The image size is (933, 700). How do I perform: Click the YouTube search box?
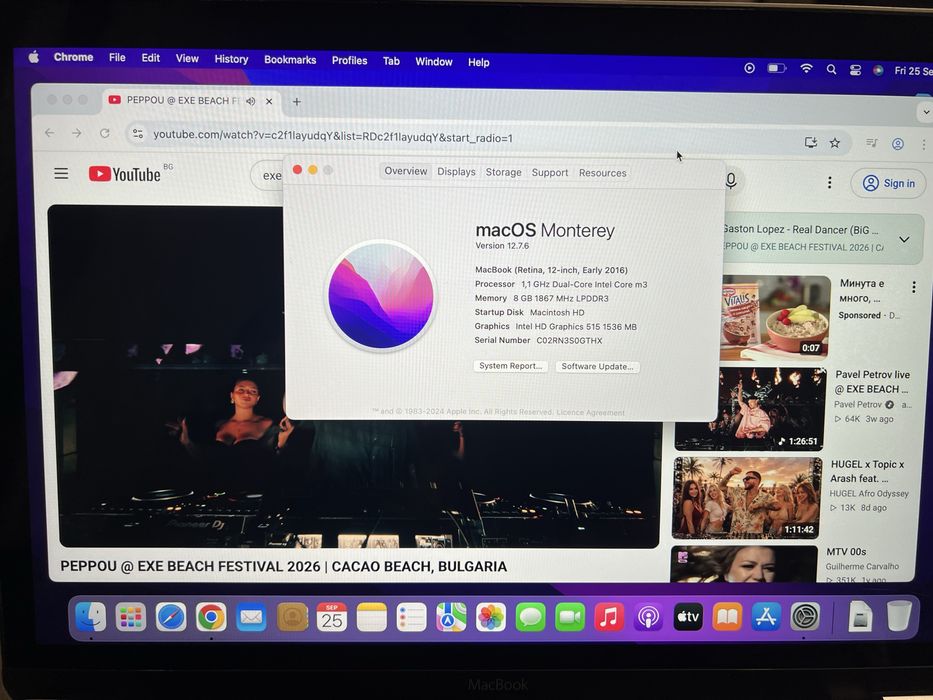[x=267, y=176]
